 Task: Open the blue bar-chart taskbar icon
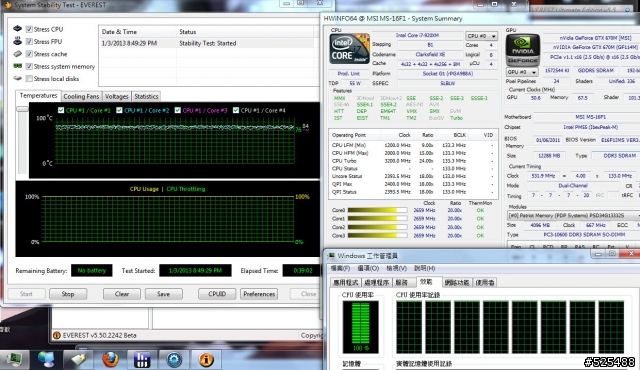click(x=142, y=359)
